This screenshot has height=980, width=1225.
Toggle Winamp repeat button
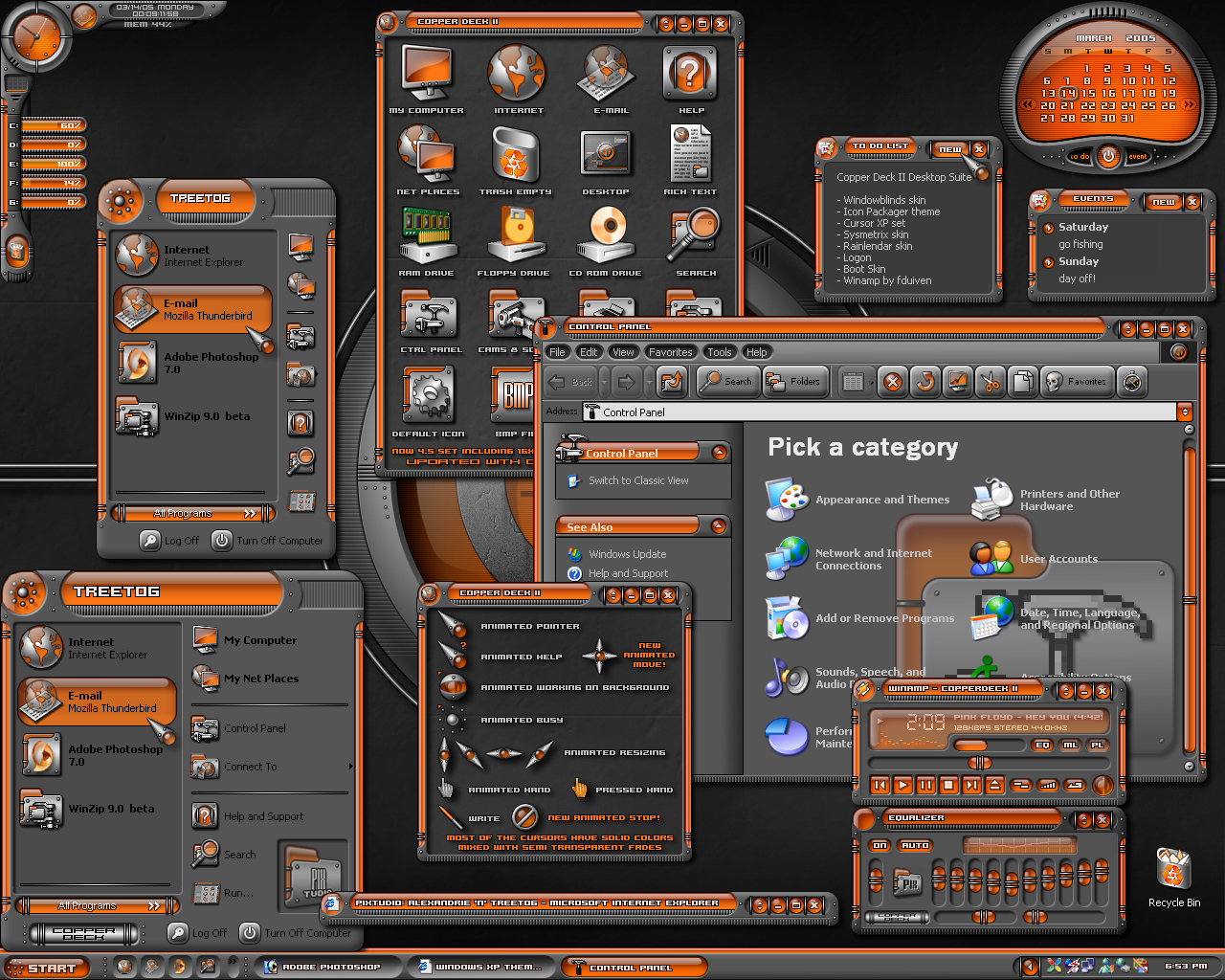1075,785
